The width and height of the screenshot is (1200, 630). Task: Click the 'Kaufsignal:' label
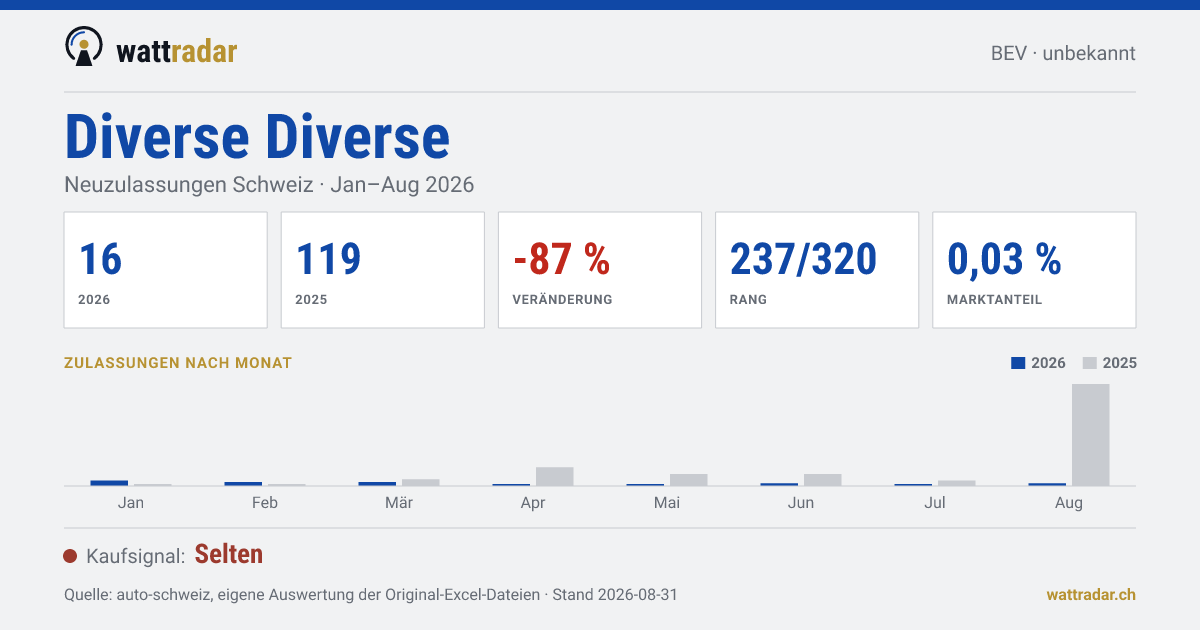click(x=136, y=556)
